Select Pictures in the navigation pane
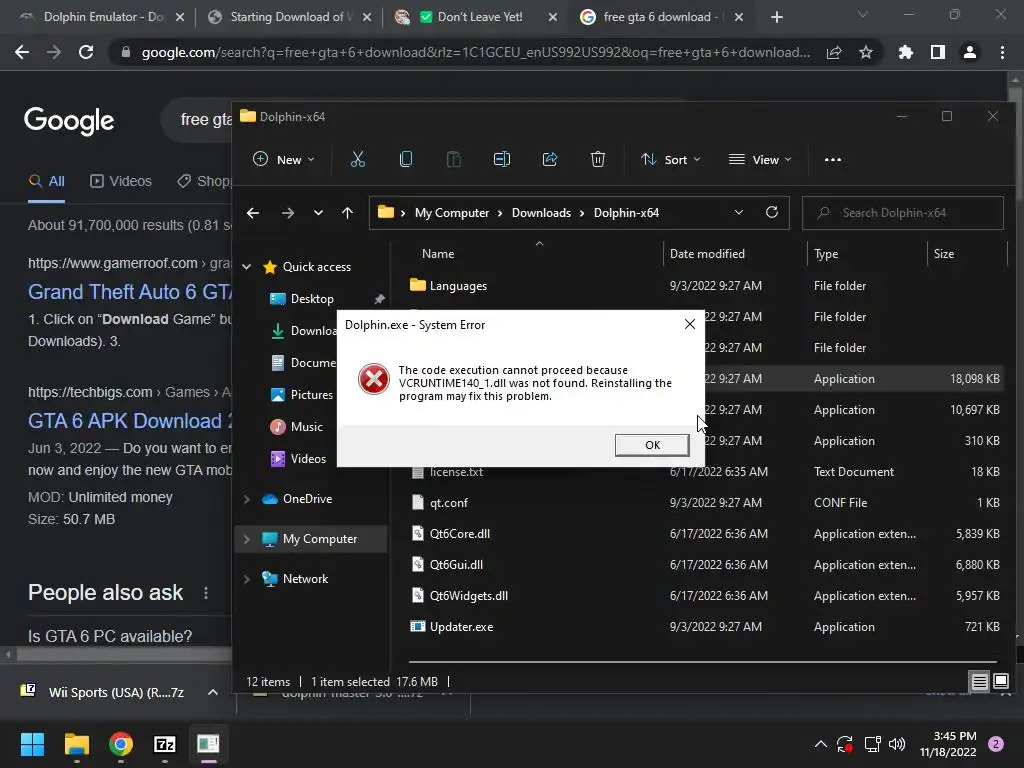Viewport: 1024px width, 768px height. pos(312,395)
